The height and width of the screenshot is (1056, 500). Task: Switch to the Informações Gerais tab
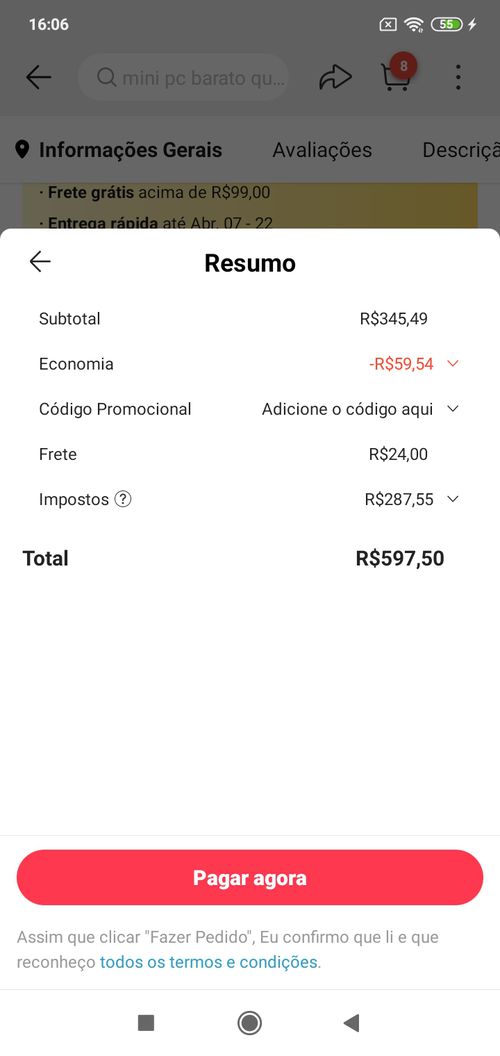(130, 150)
